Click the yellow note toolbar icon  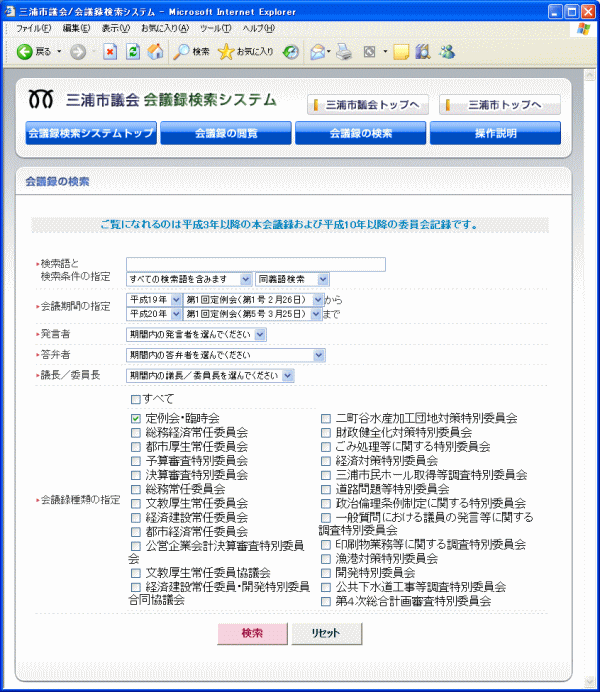pyautogui.click(x=401, y=52)
